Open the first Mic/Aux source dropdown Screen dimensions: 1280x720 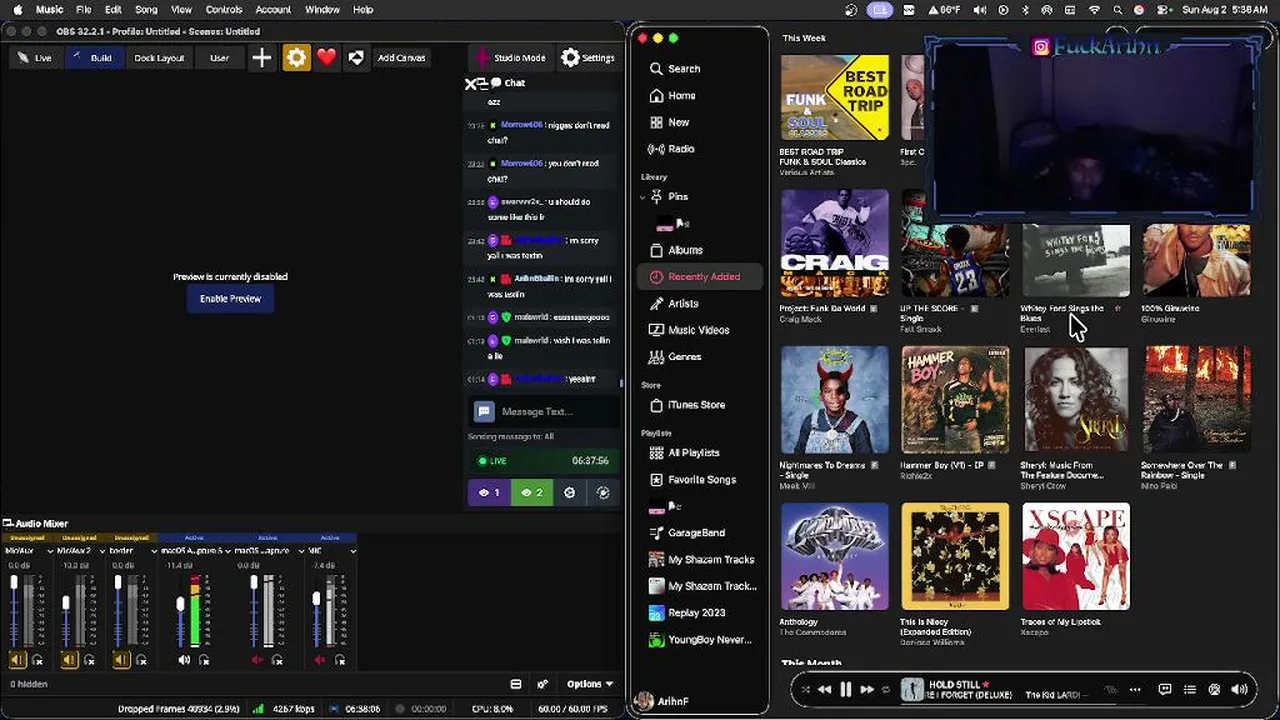point(50,551)
